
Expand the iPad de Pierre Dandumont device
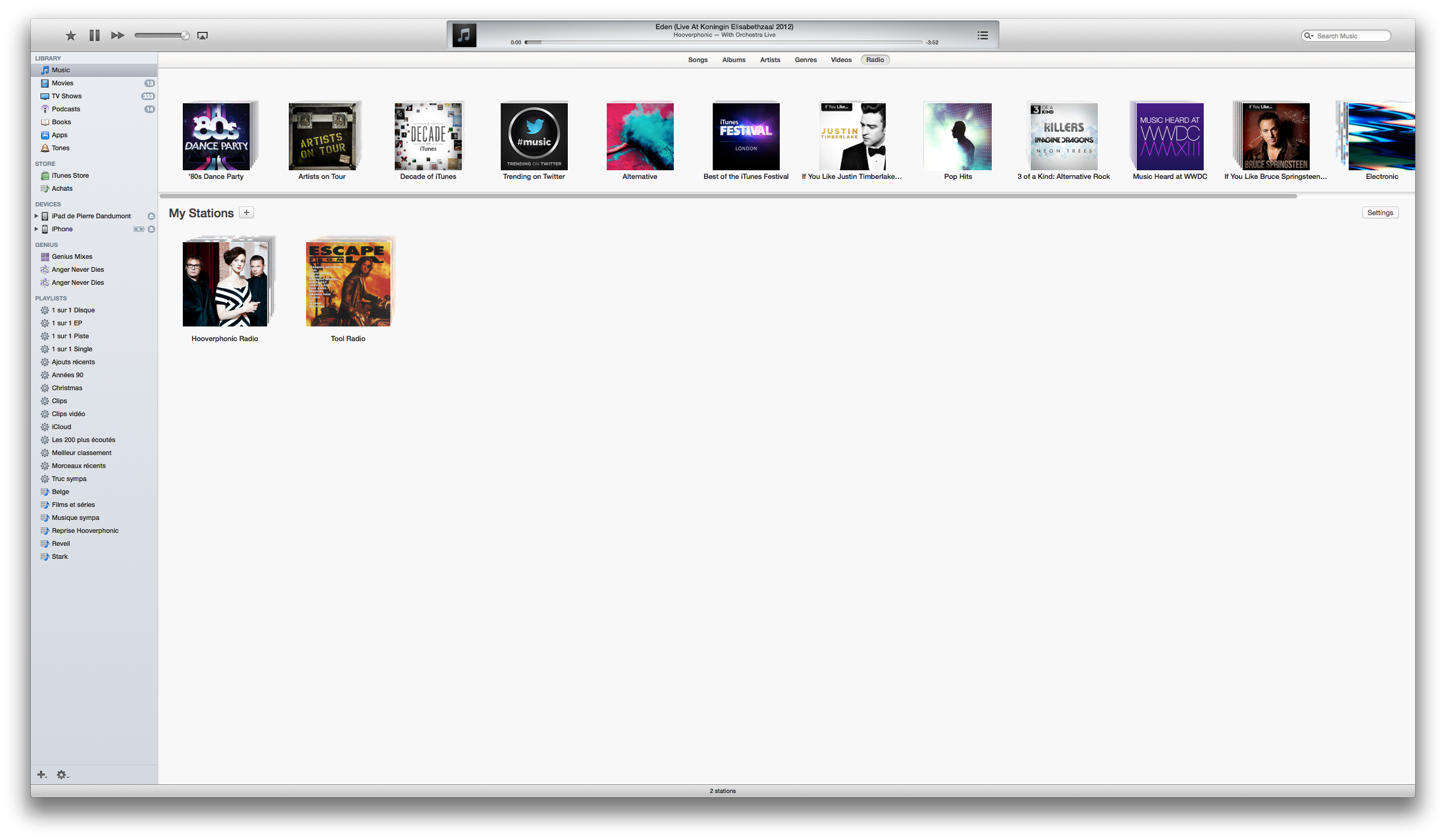[x=36, y=216]
